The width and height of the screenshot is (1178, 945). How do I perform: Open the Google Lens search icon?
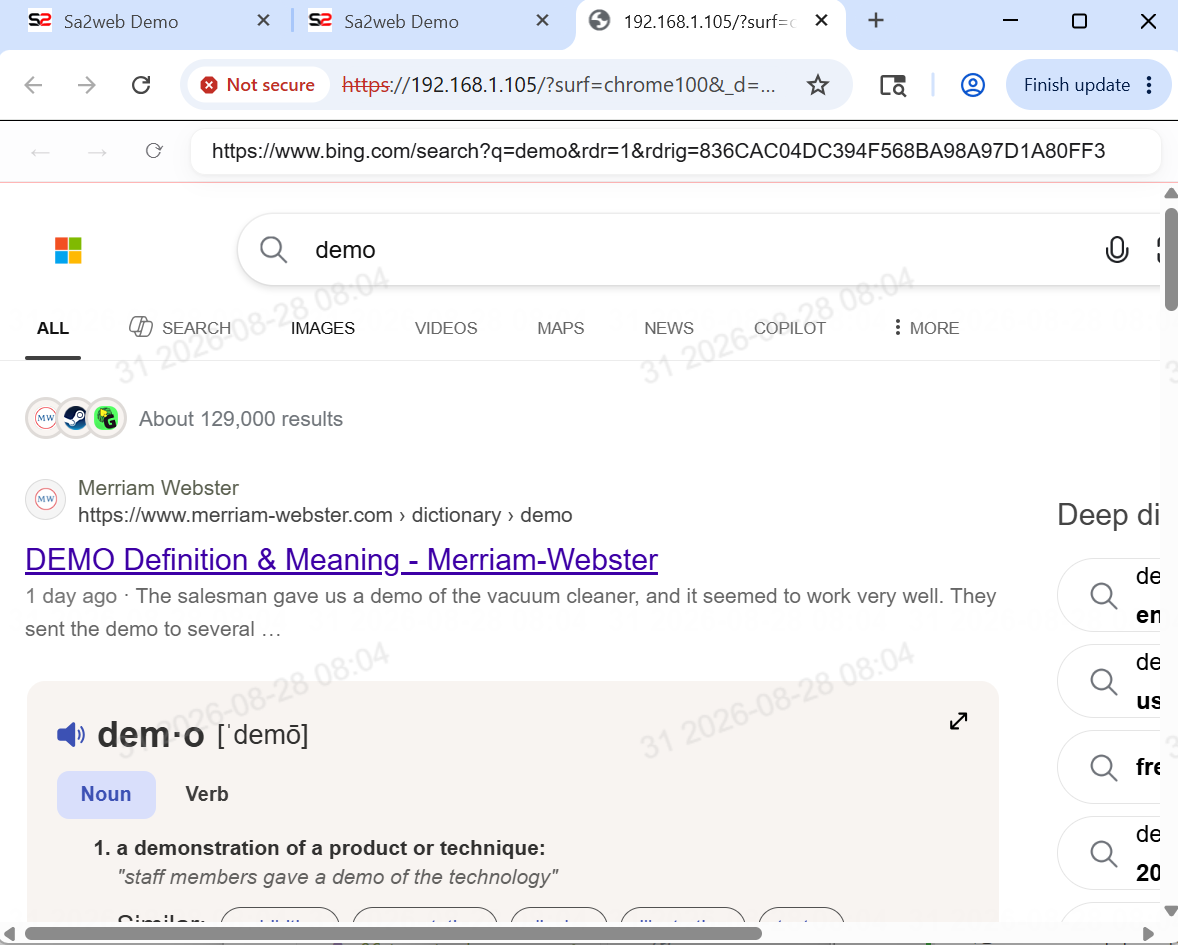tap(893, 85)
